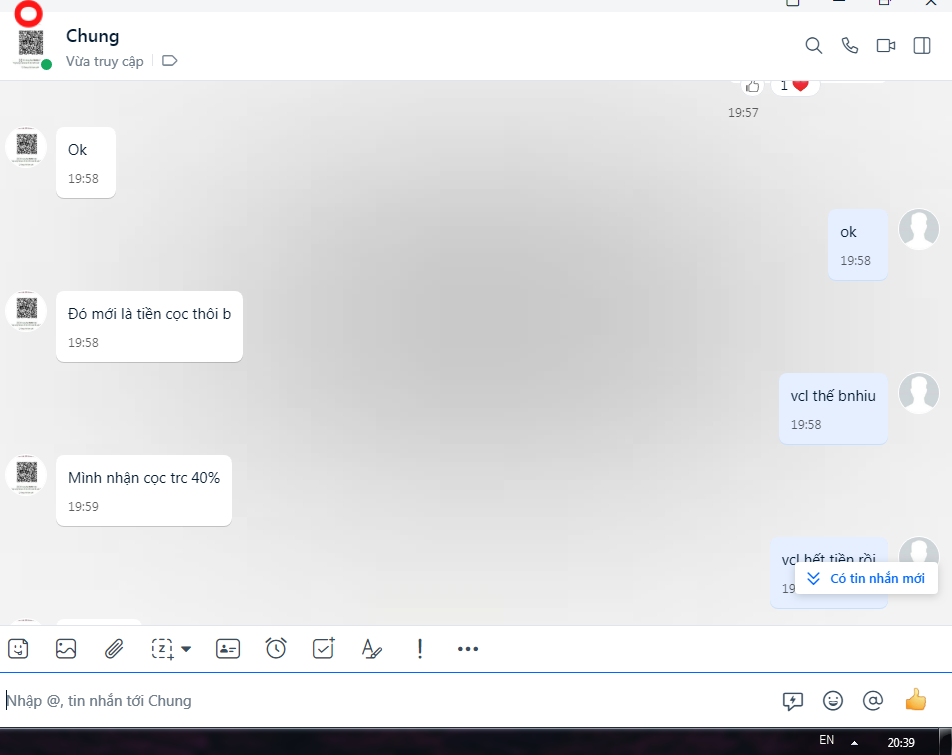Open the sticker picker in chat toolbar
The image size is (952, 755).
pyautogui.click(x=18, y=649)
